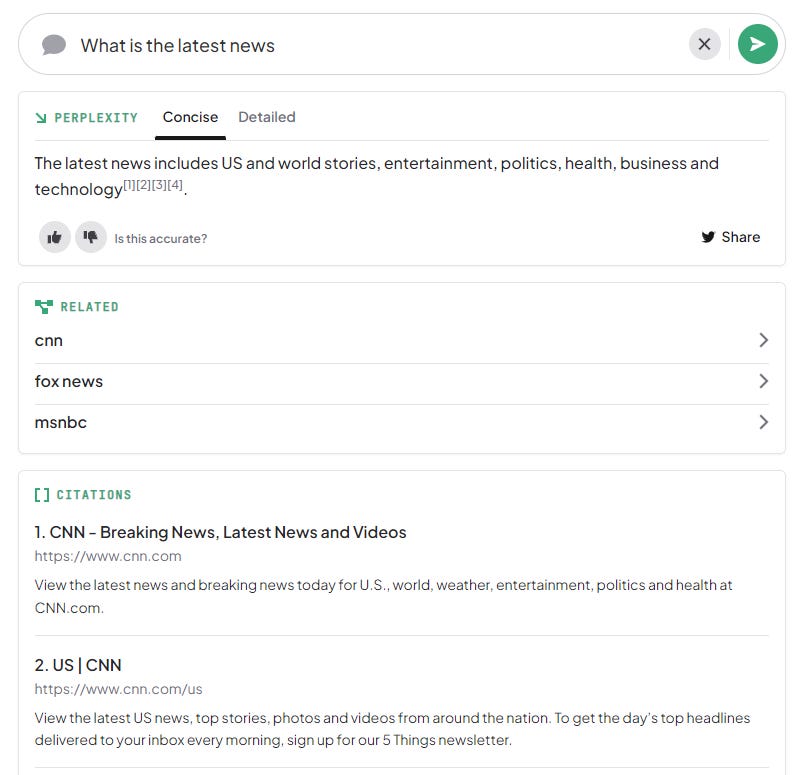Open the https://www.cnn.com URL
The width and height of the screenshot is (795, 775).
(x=108, y=556)
